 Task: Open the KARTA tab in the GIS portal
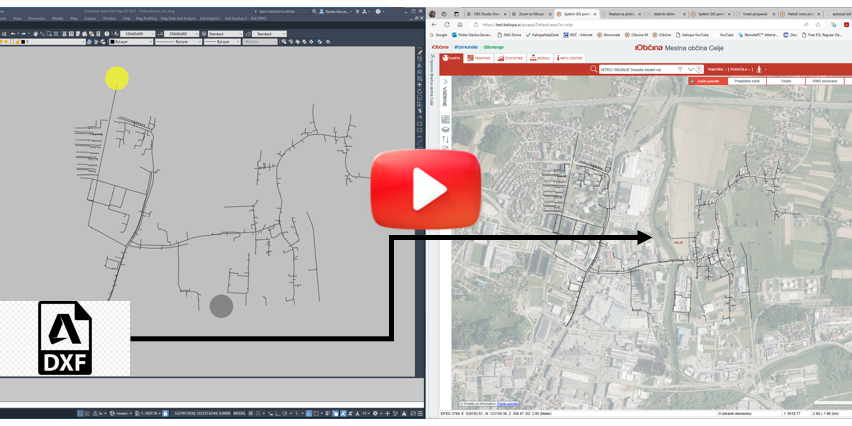tap(453, 58)
